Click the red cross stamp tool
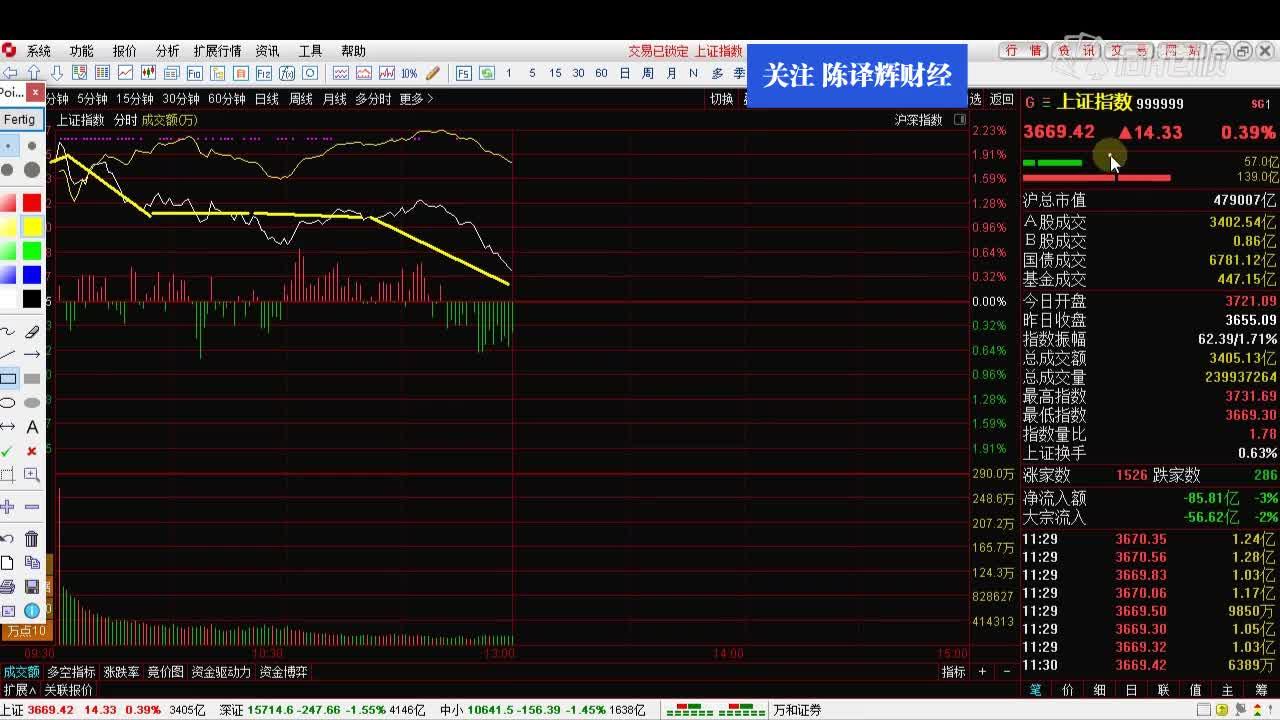 [x=32, y=451]
